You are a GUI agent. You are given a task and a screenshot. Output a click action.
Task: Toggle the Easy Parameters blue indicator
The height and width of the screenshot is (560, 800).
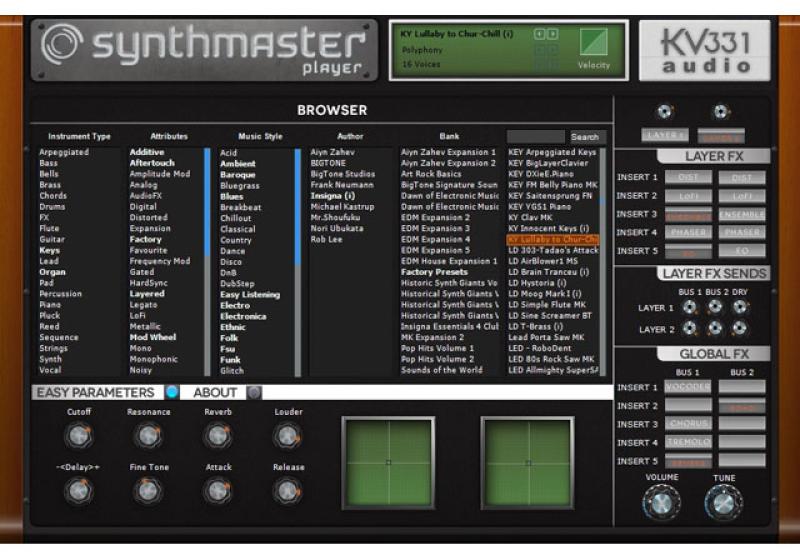(x=172, y=392)
